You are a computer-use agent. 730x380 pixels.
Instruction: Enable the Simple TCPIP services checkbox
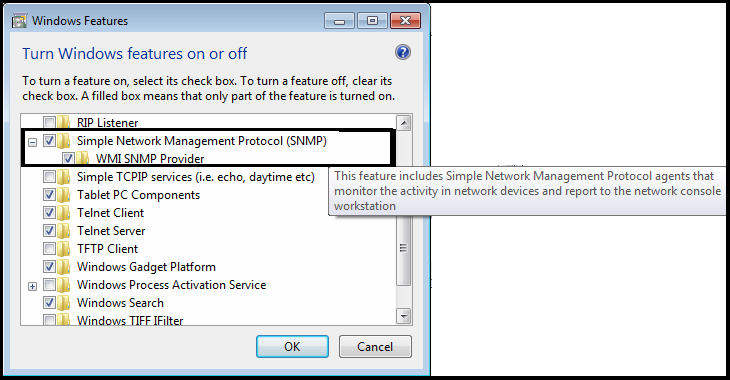tap(49, 176)
